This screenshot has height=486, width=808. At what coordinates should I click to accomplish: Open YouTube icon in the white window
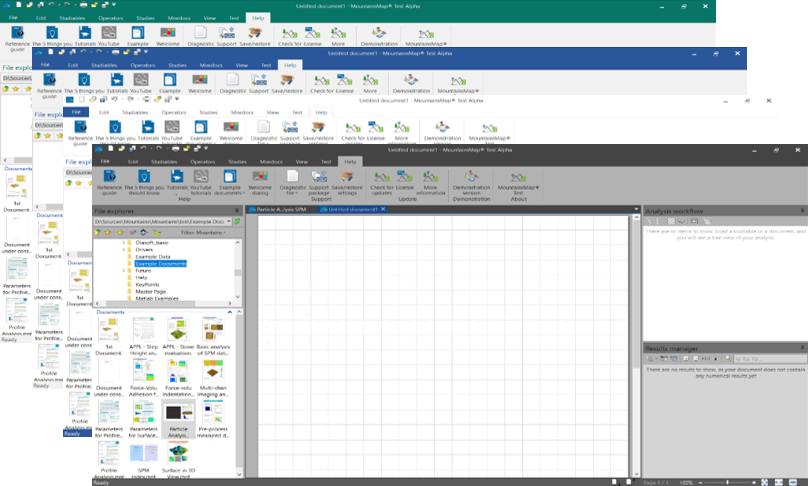point(172,127)
